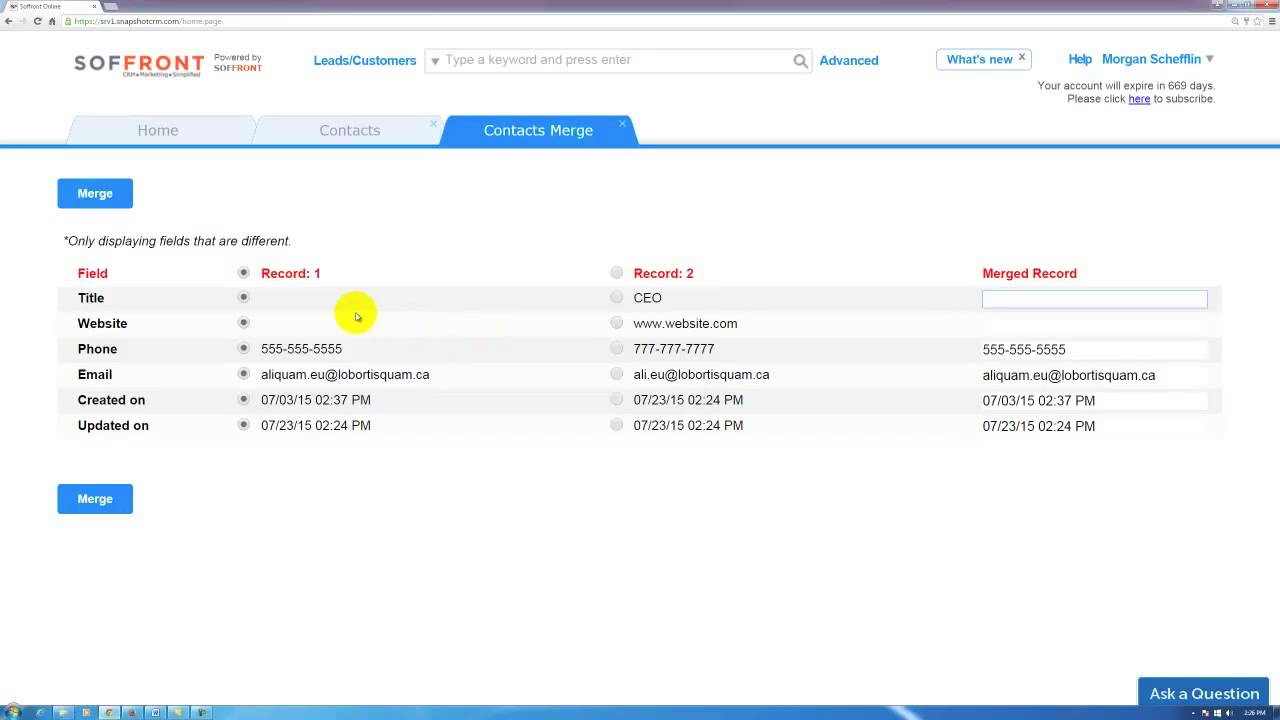Viewport: 1280px width, 720px height.
Task: Select Record 1 Created on radio
Action: [243, 399]
